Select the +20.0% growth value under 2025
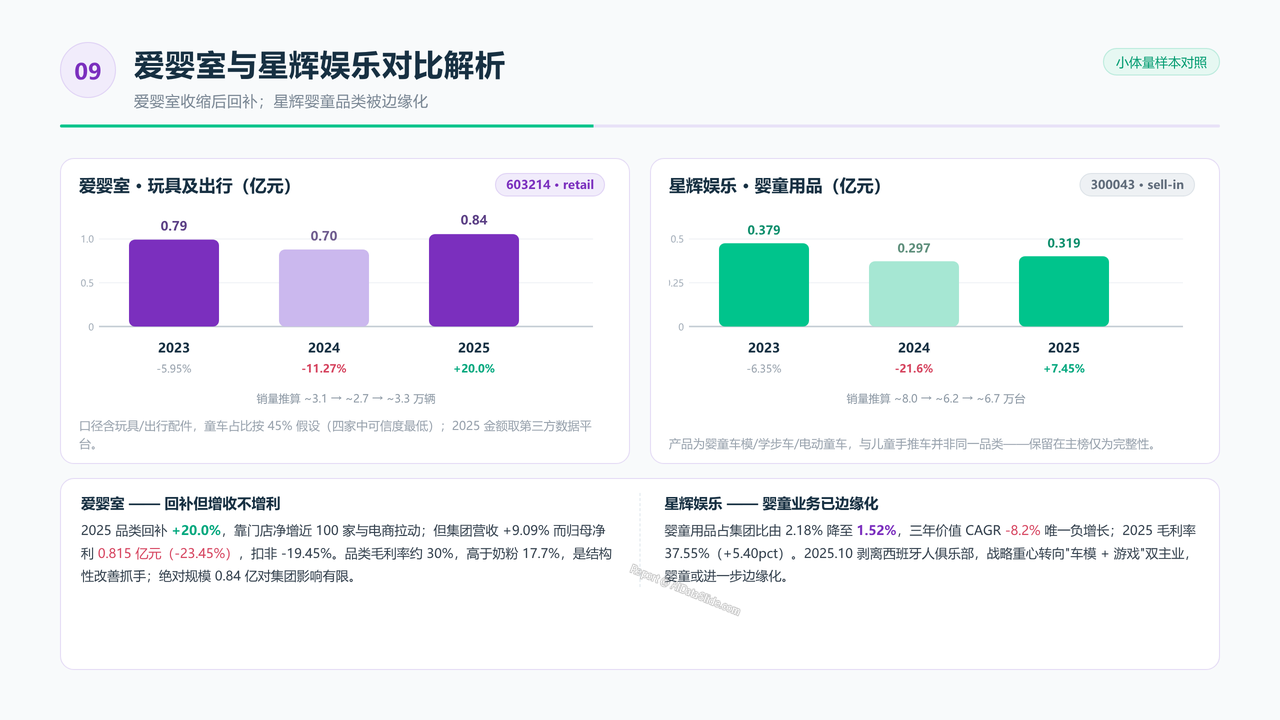This screenshot has width=1280, height=720. [x=474, y=369]
